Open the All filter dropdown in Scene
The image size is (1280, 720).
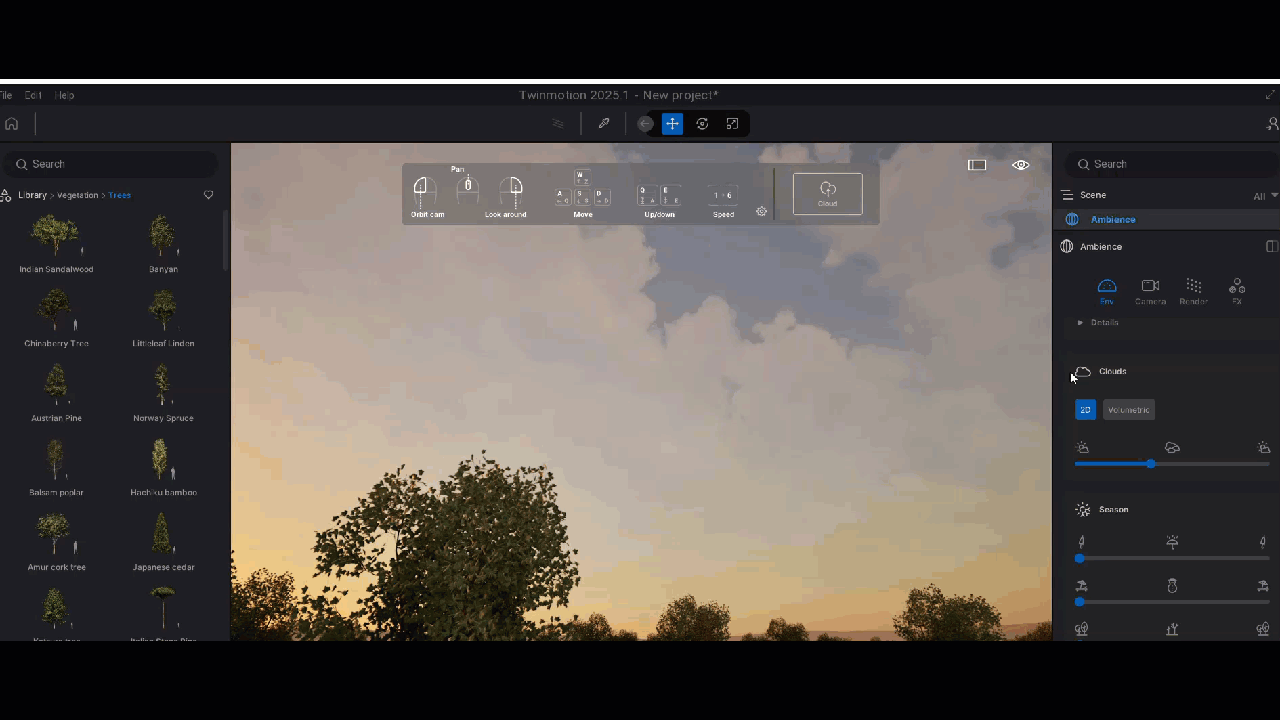pos(1266,196)
